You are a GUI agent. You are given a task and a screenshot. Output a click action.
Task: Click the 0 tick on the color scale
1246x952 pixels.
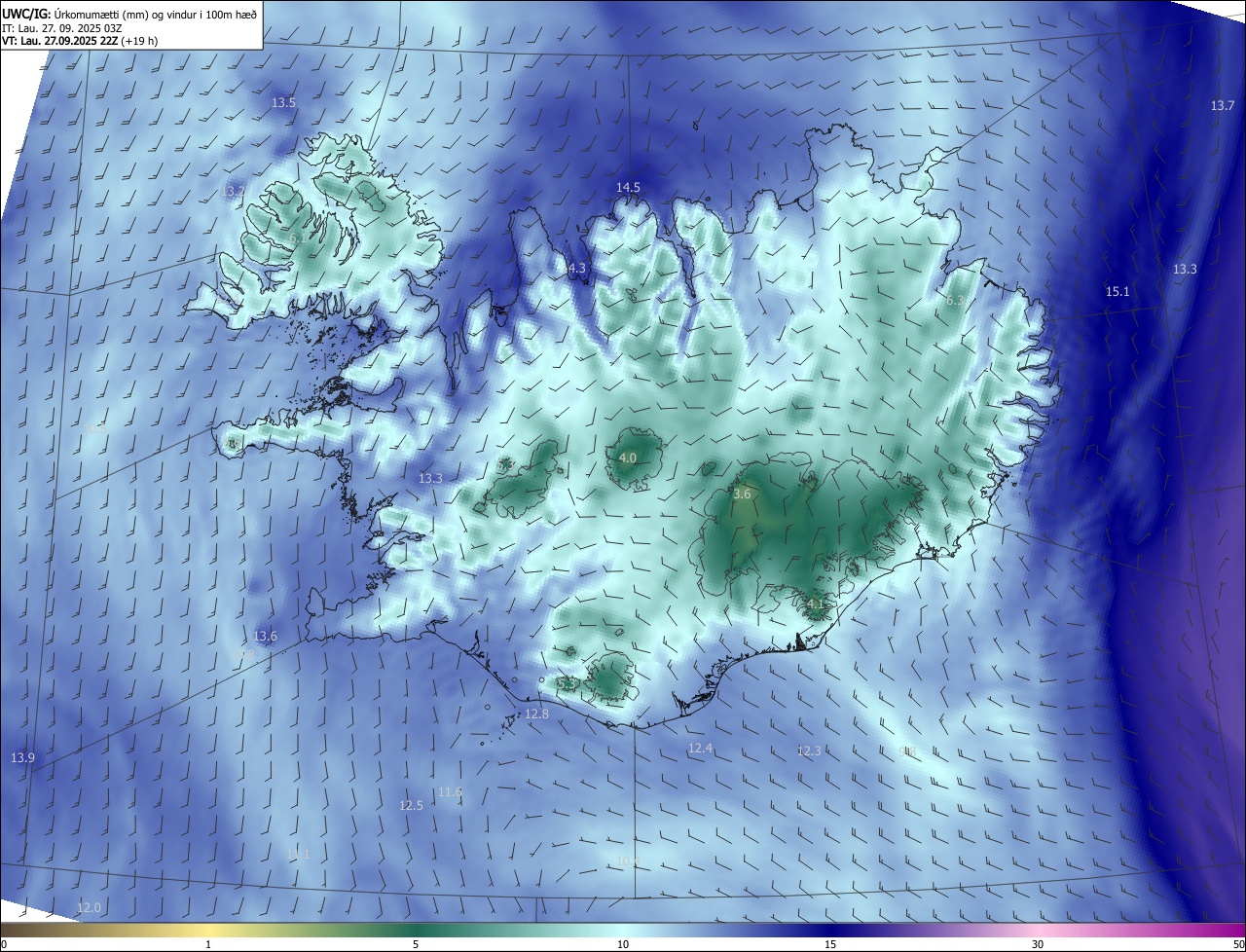point(4,944)
